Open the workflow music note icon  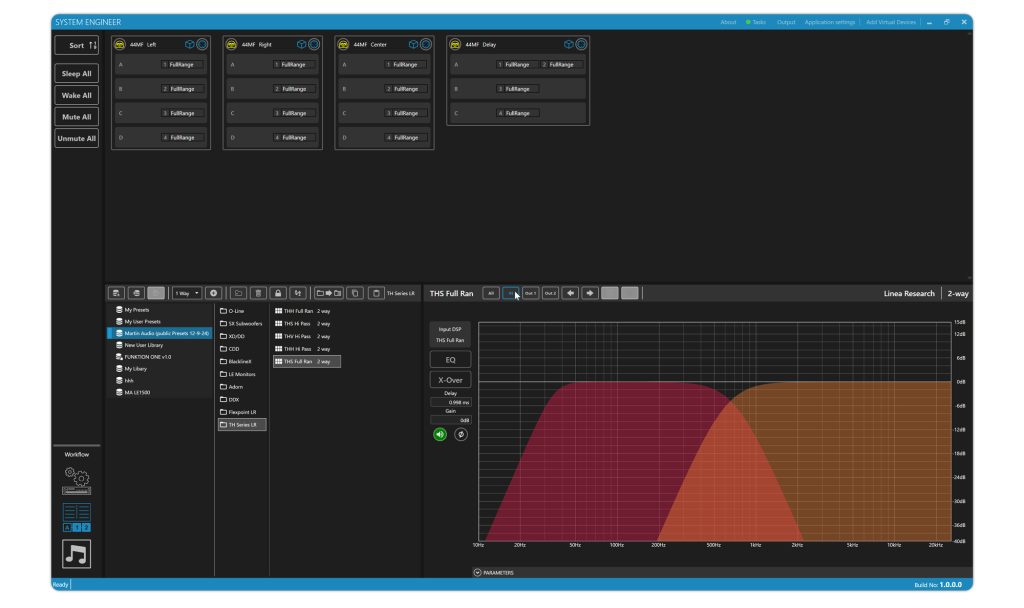[x=76, y=554]
